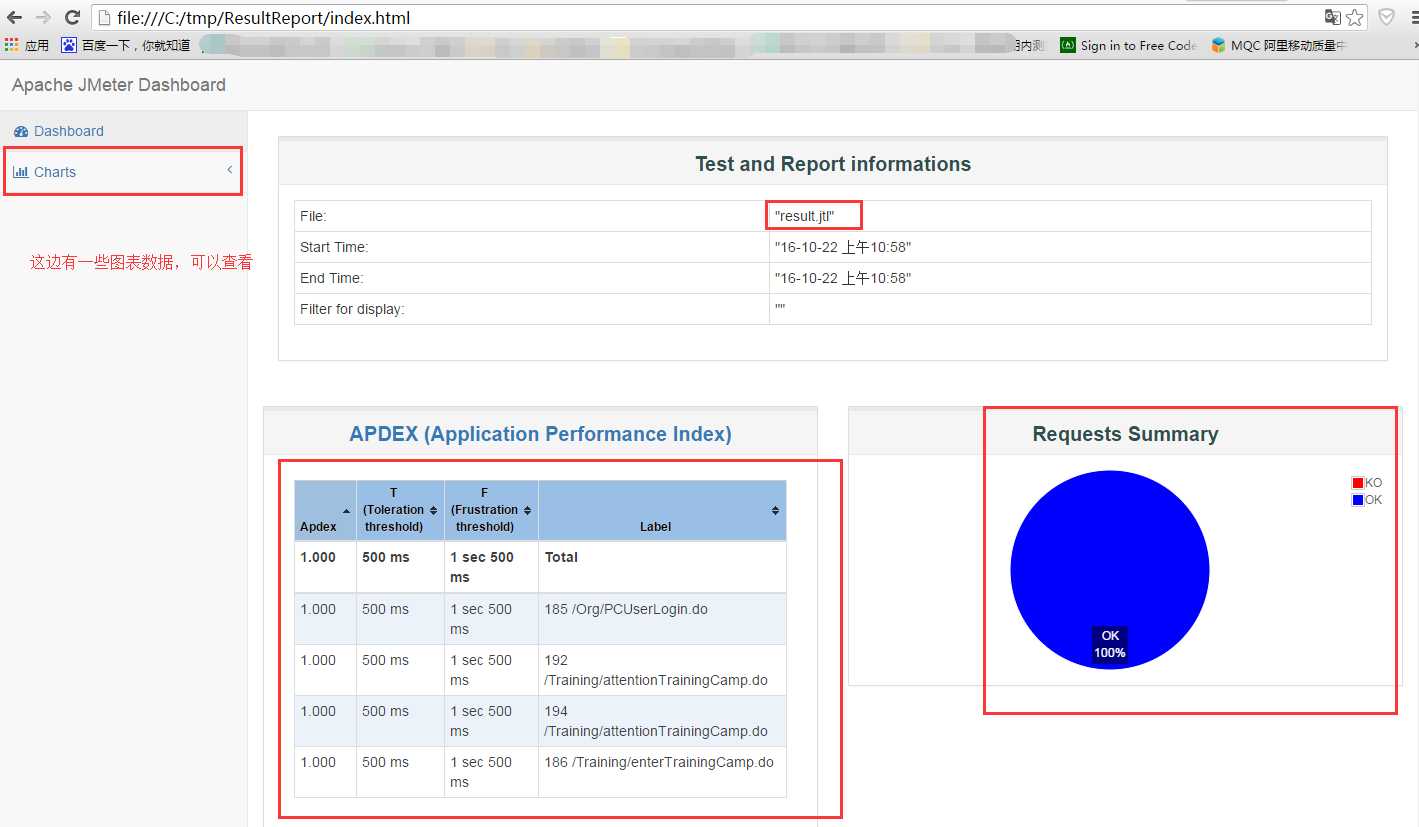1419x827 pixels.
Task: Sort by T Toleration threshold column
Action: (400, 511)
